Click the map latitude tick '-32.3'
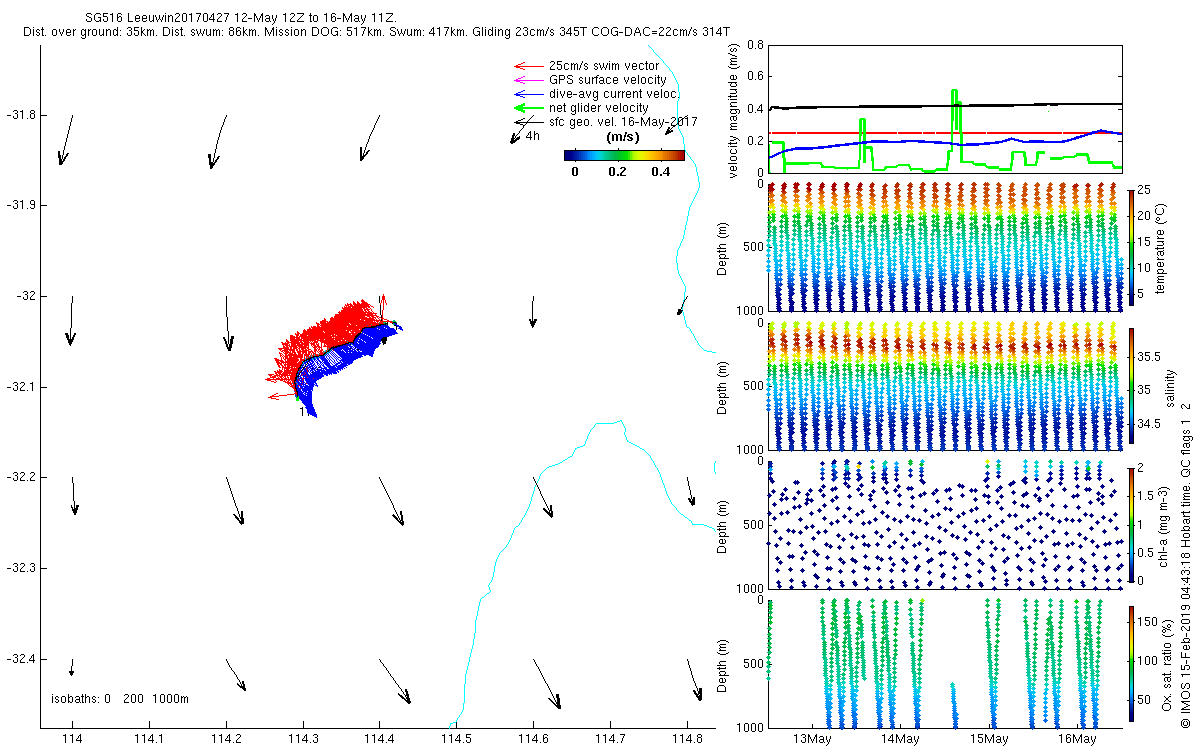Viewport: 1200px width, 750px height. [20, 568]
